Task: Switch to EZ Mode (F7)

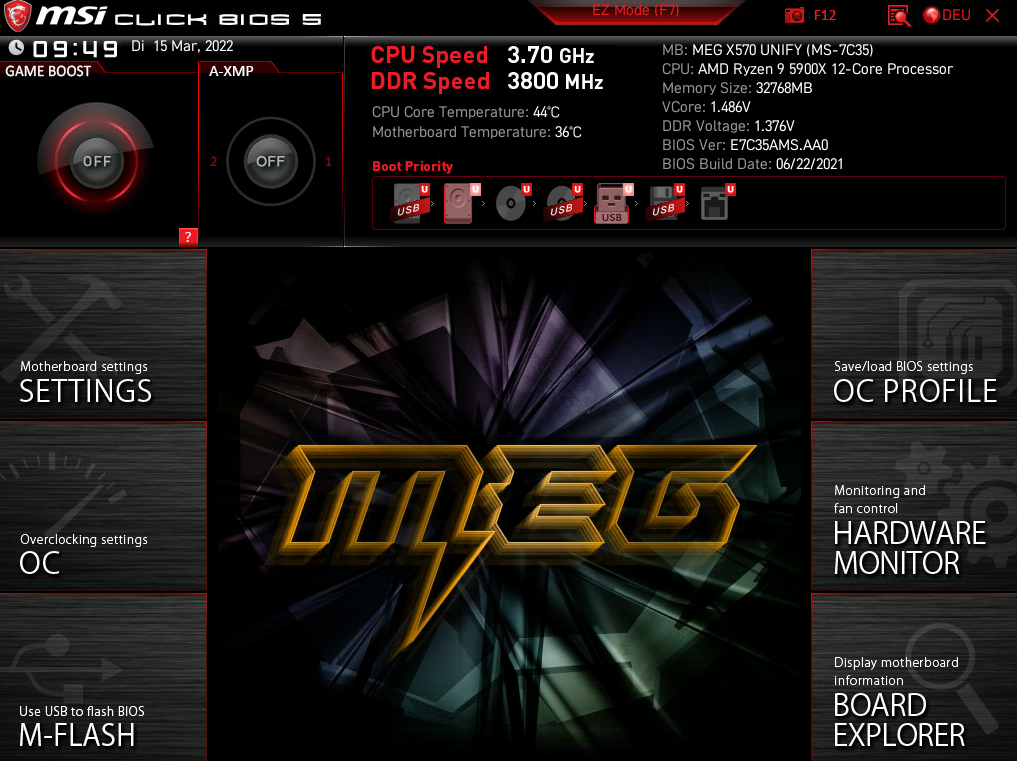Action: [x=636, y=11]
